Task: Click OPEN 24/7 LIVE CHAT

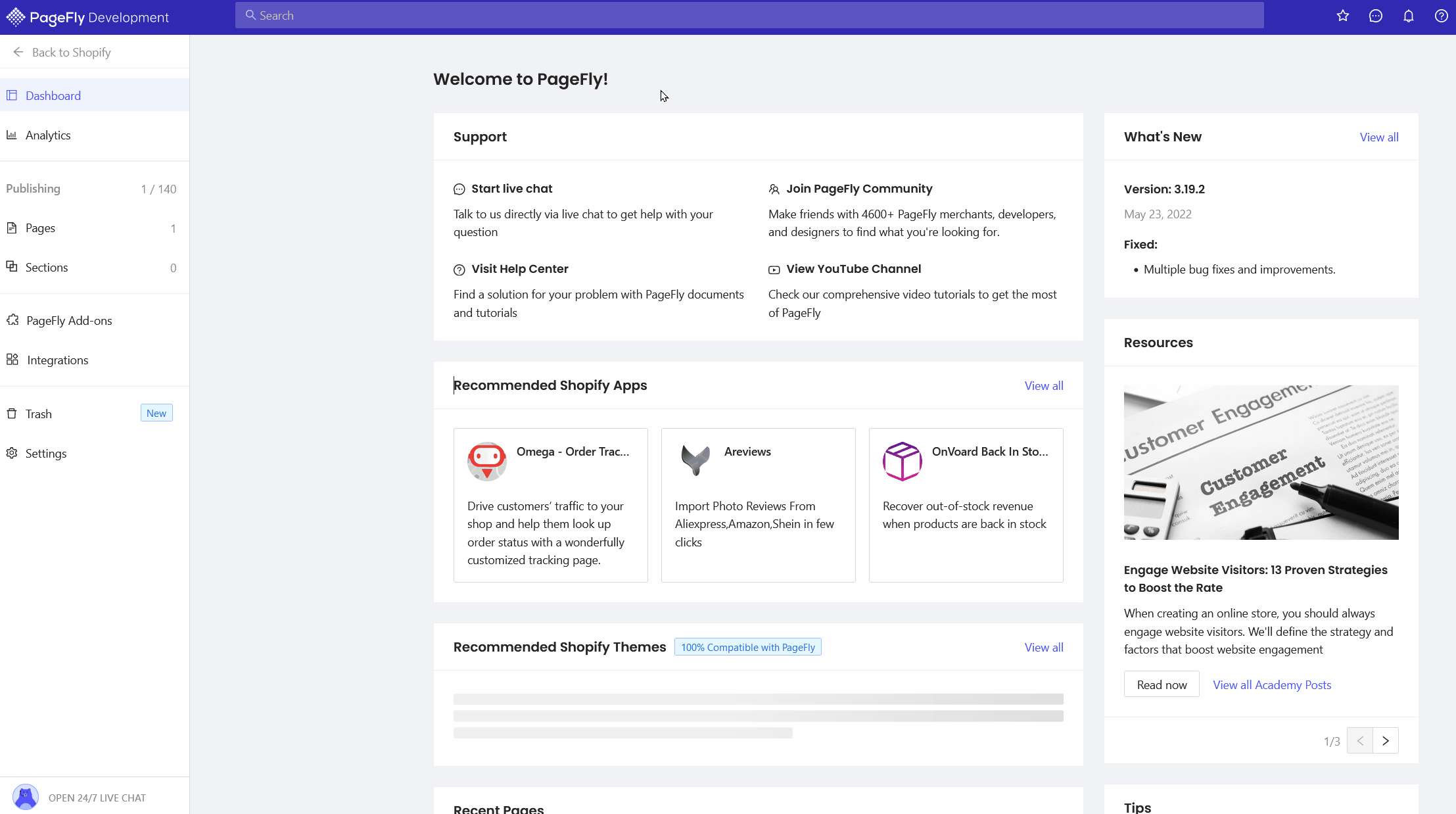Action: pos(97,798)
